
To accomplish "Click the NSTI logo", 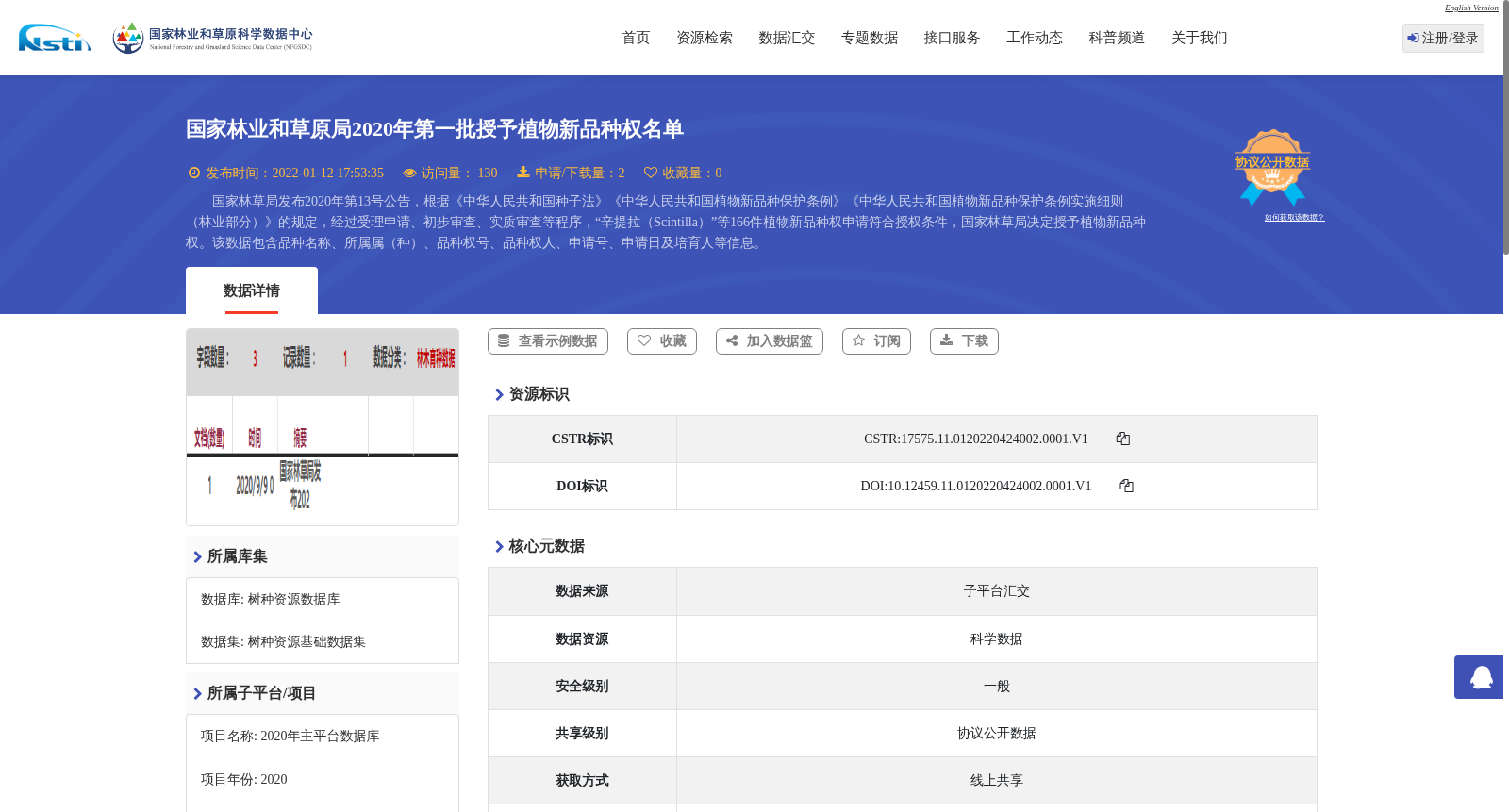I will [55, 38].
